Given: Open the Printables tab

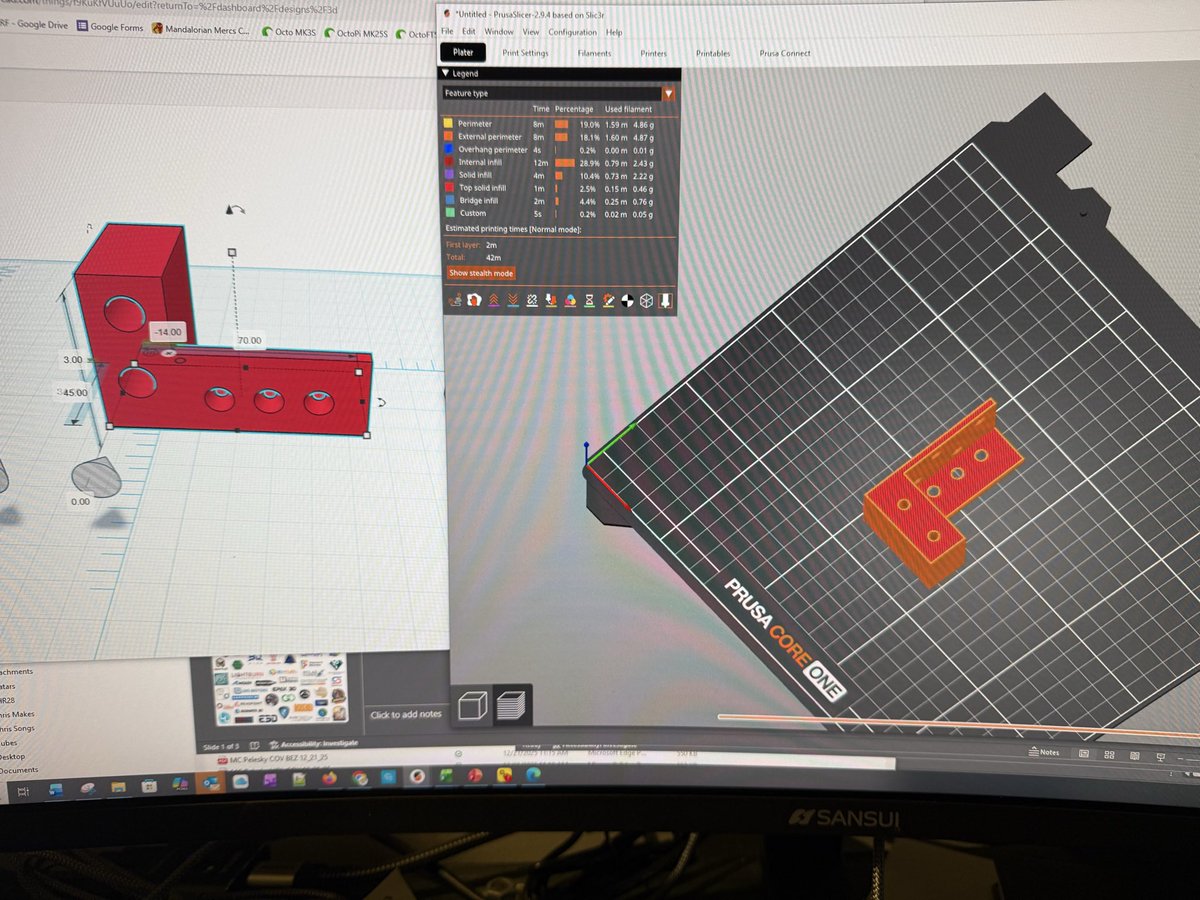Looking at the screenshot, I should (x=713, y=53).
